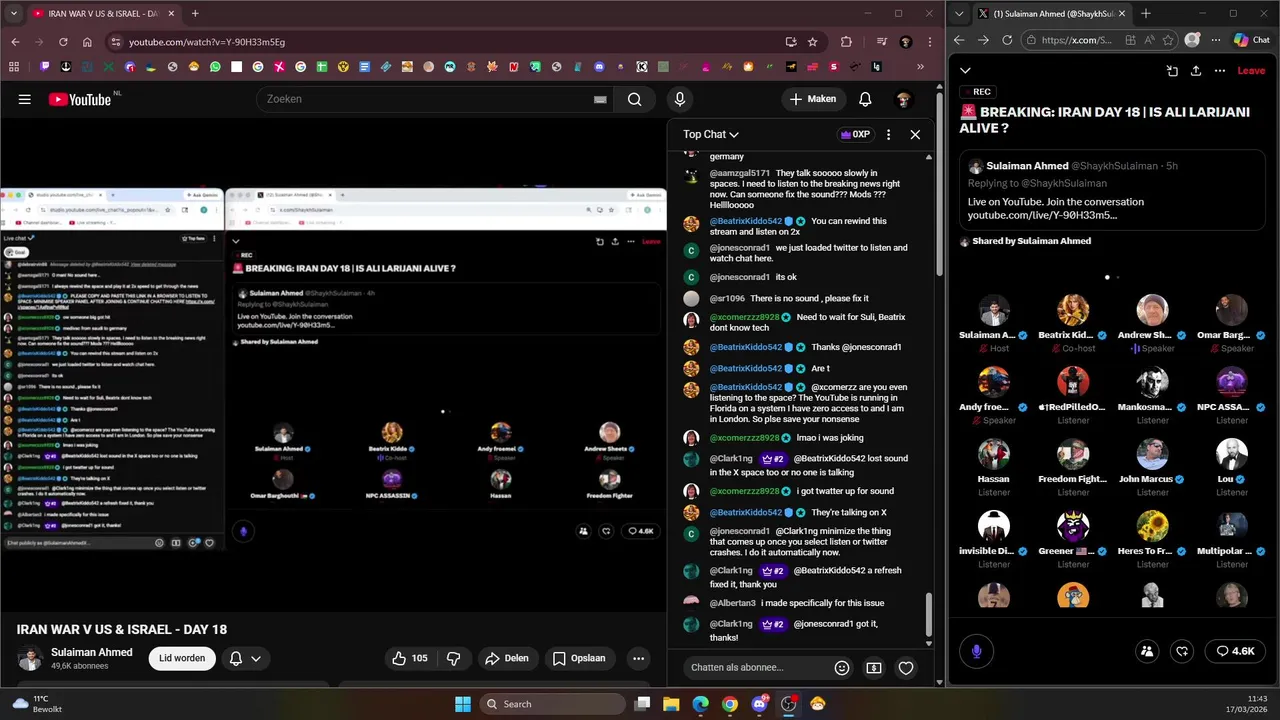1280x720 pixels.
Task: Open a new Chrome tab
Action: pyautogui.click(x=195, y=13)
